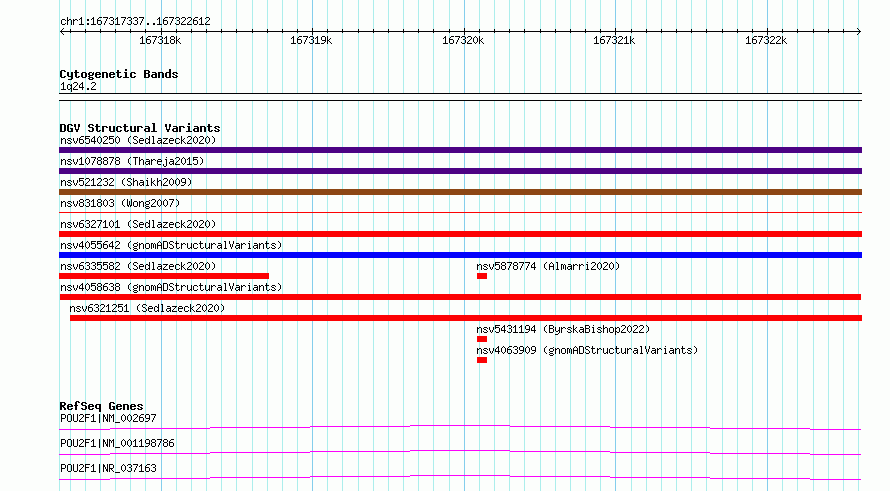The image size is (890, 491).
Task: Click the 167322k ruler position label
Action: click(x=766, y=41)
